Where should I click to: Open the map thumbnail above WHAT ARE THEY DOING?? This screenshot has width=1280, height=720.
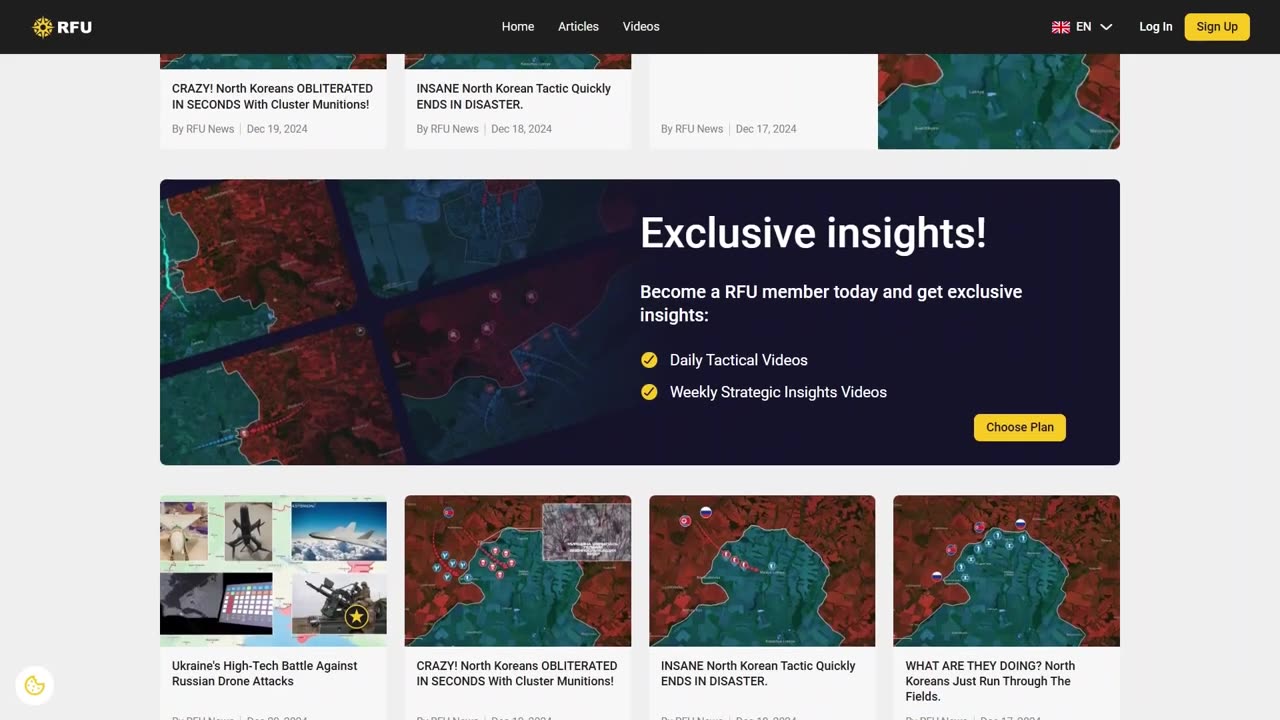tap(1006, 571)
